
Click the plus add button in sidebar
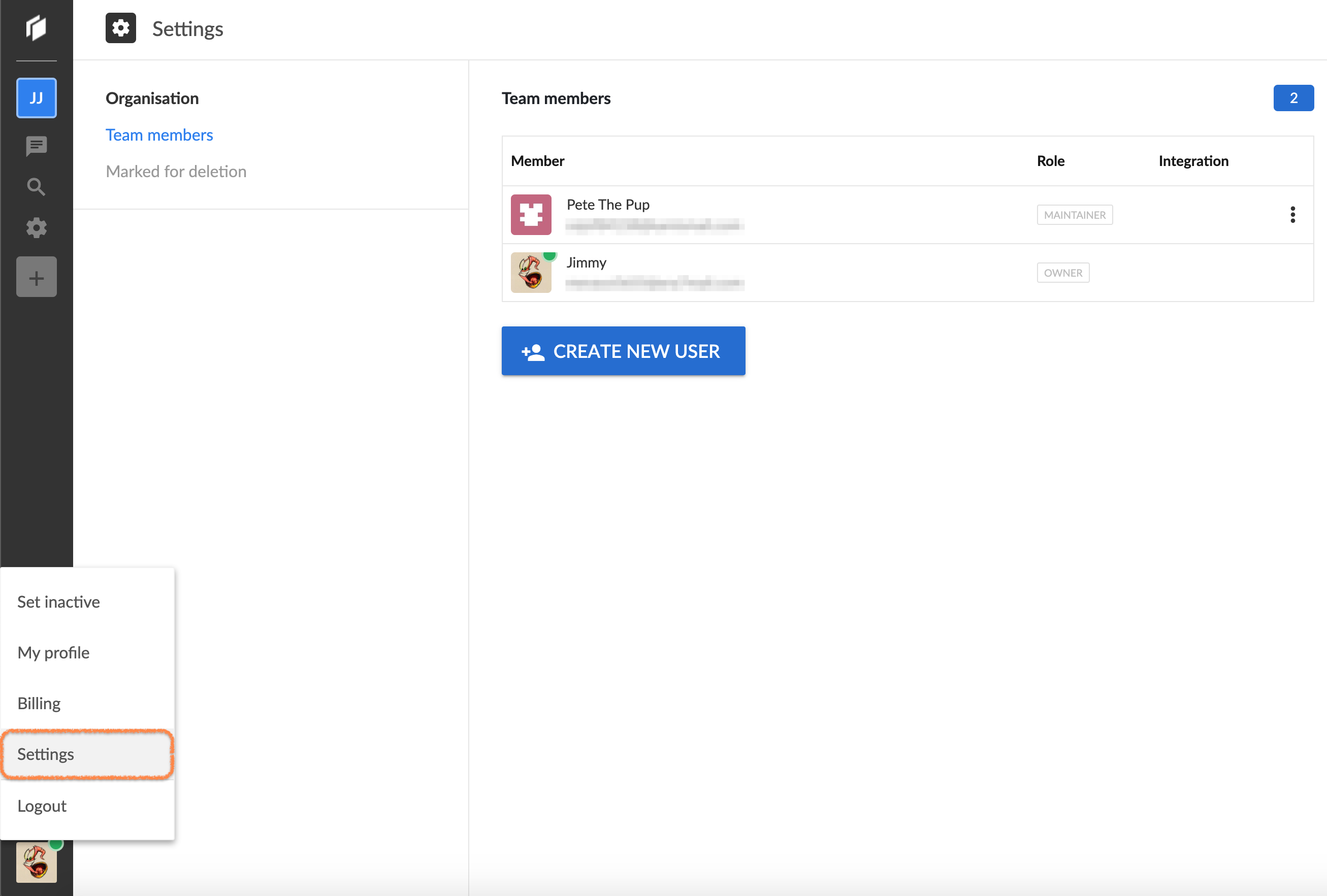(36, 277)
